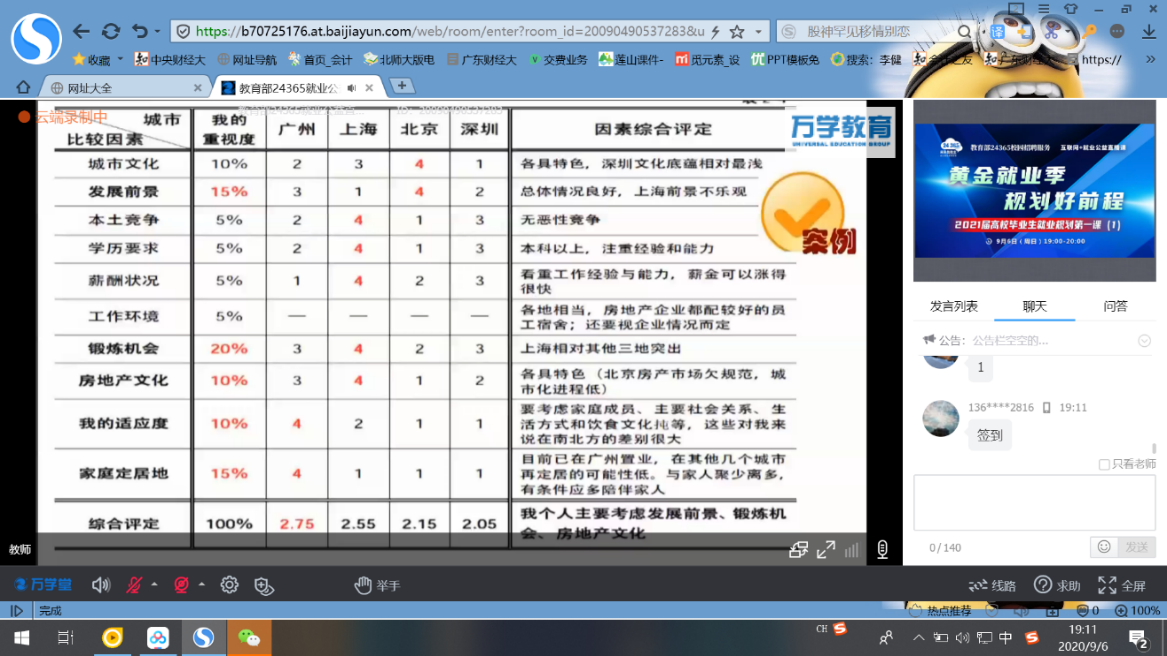Open the 广东财经大 bookmark
This screenshot has width=1167, height=656.
(x=482, y=60)
